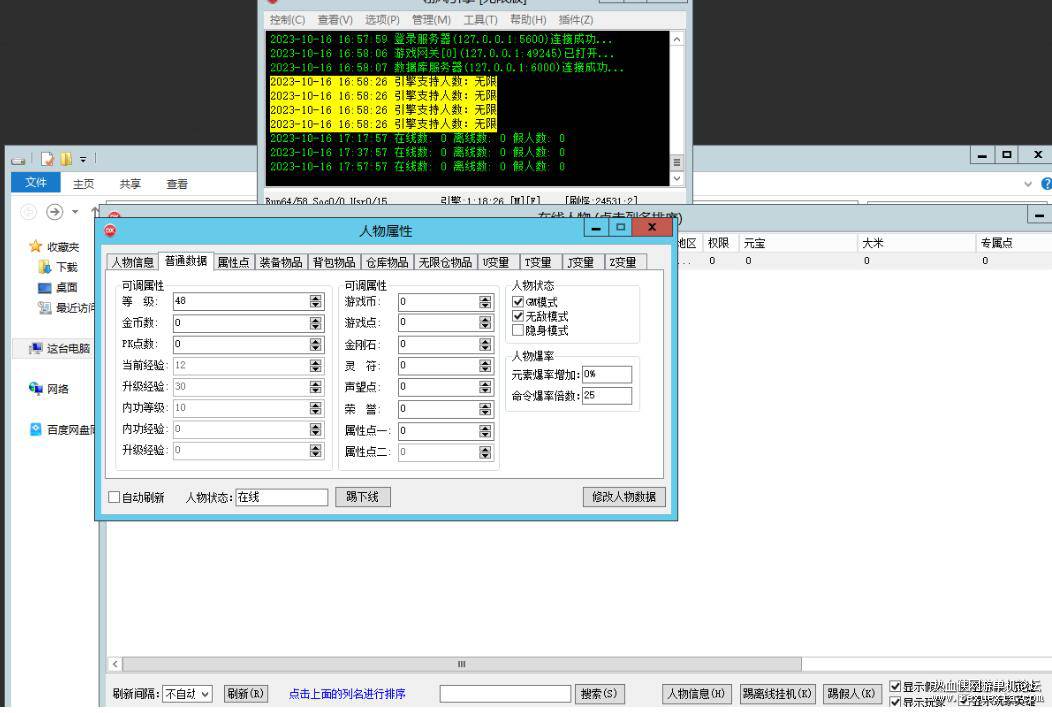1052x713 pixels.
Task: Click the 声望点 spinner arrows
Action: [485, 387]
